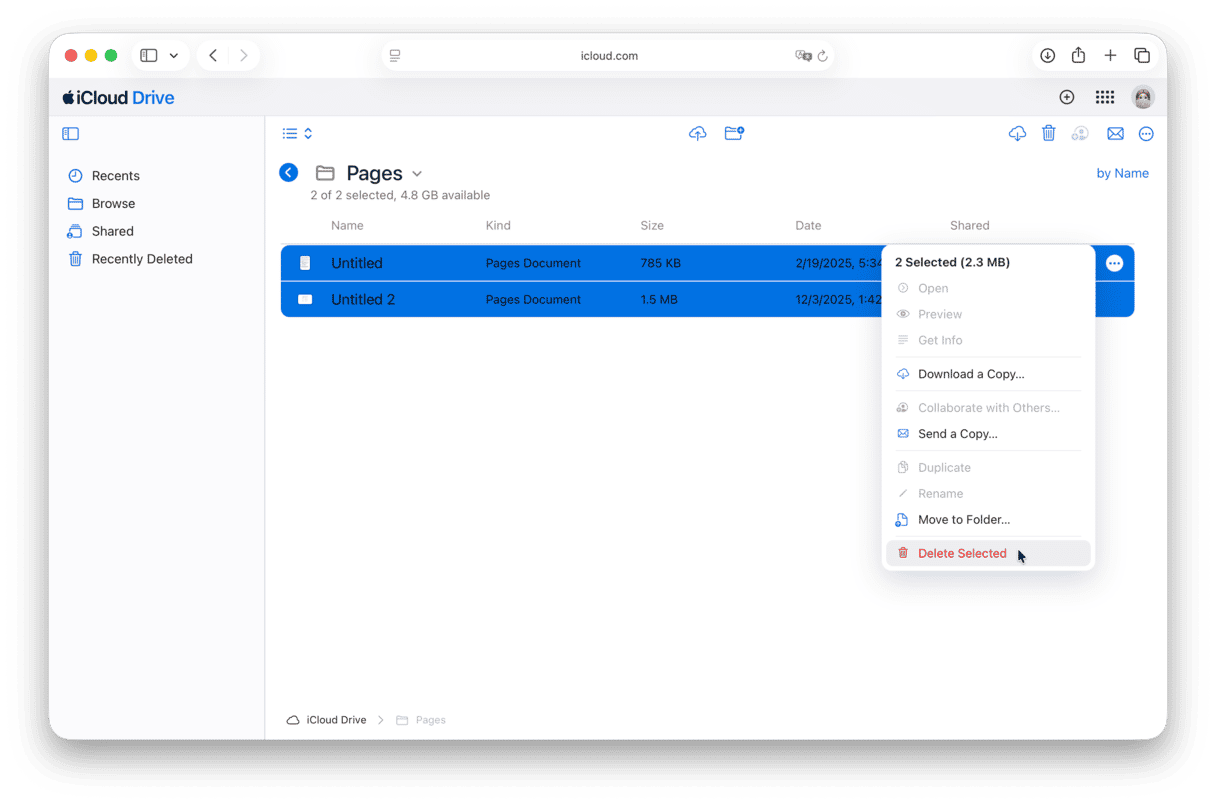
Task: Choose Download a Copy menu option
Action: (x=970, y=374)
